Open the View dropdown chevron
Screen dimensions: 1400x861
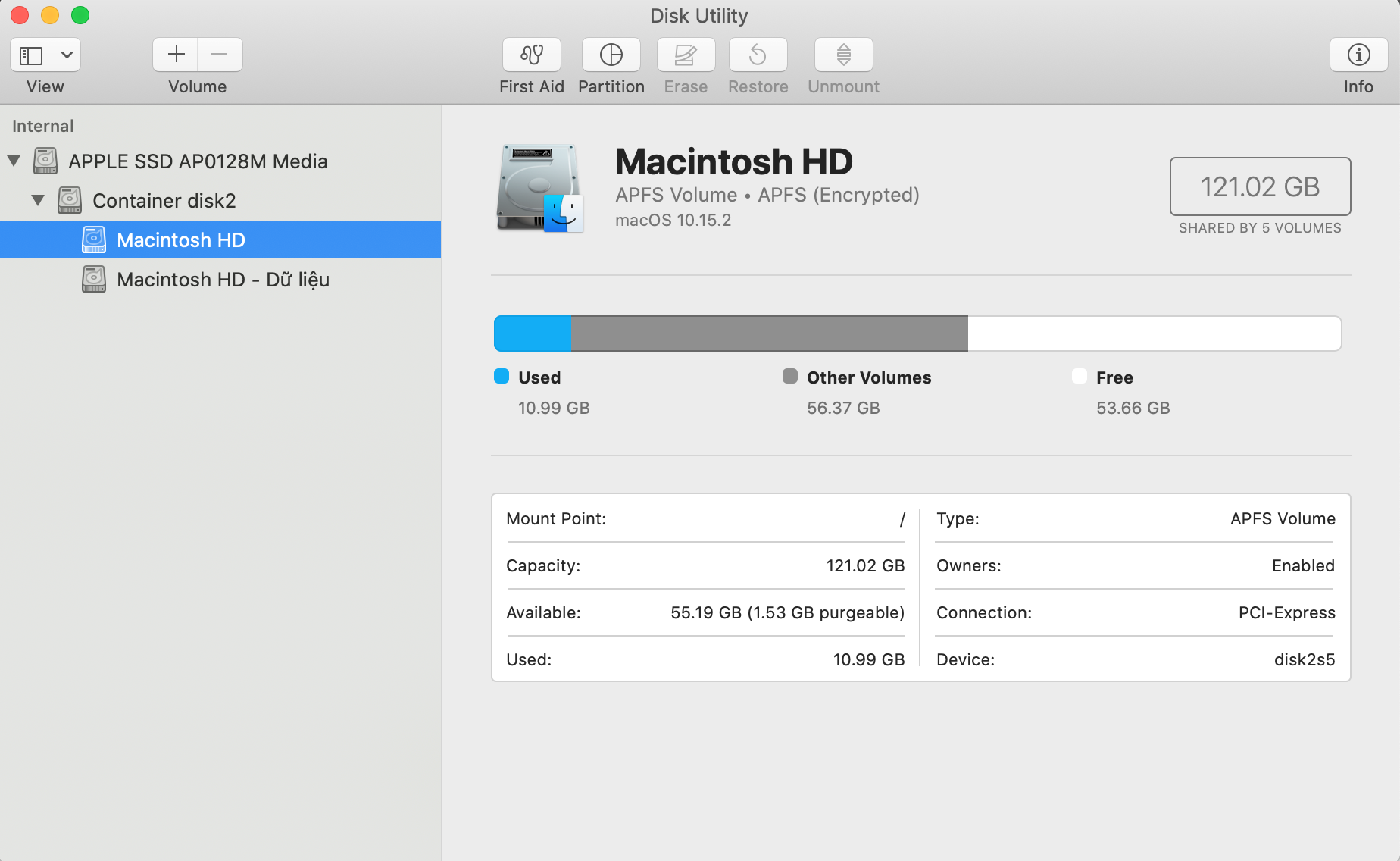pos(67,55)
